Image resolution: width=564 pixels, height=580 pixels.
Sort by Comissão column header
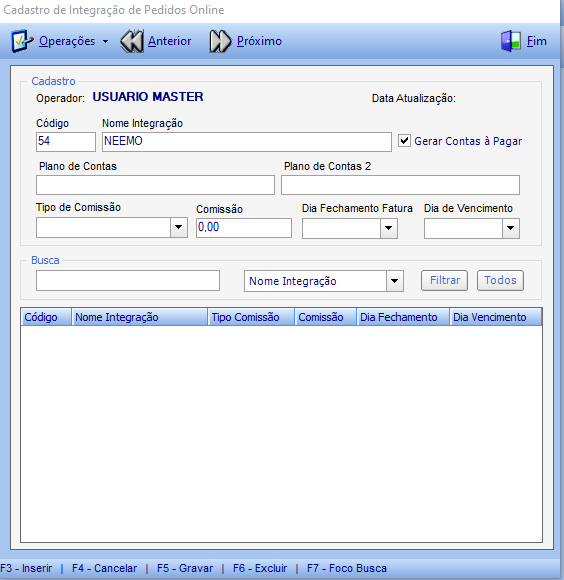pos(325,317)
